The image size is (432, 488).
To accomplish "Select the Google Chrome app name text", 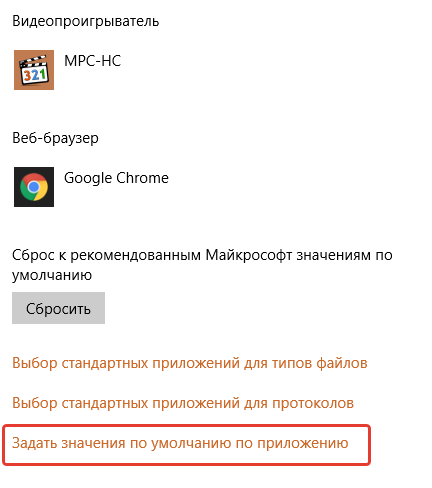I will coord(116,178).
